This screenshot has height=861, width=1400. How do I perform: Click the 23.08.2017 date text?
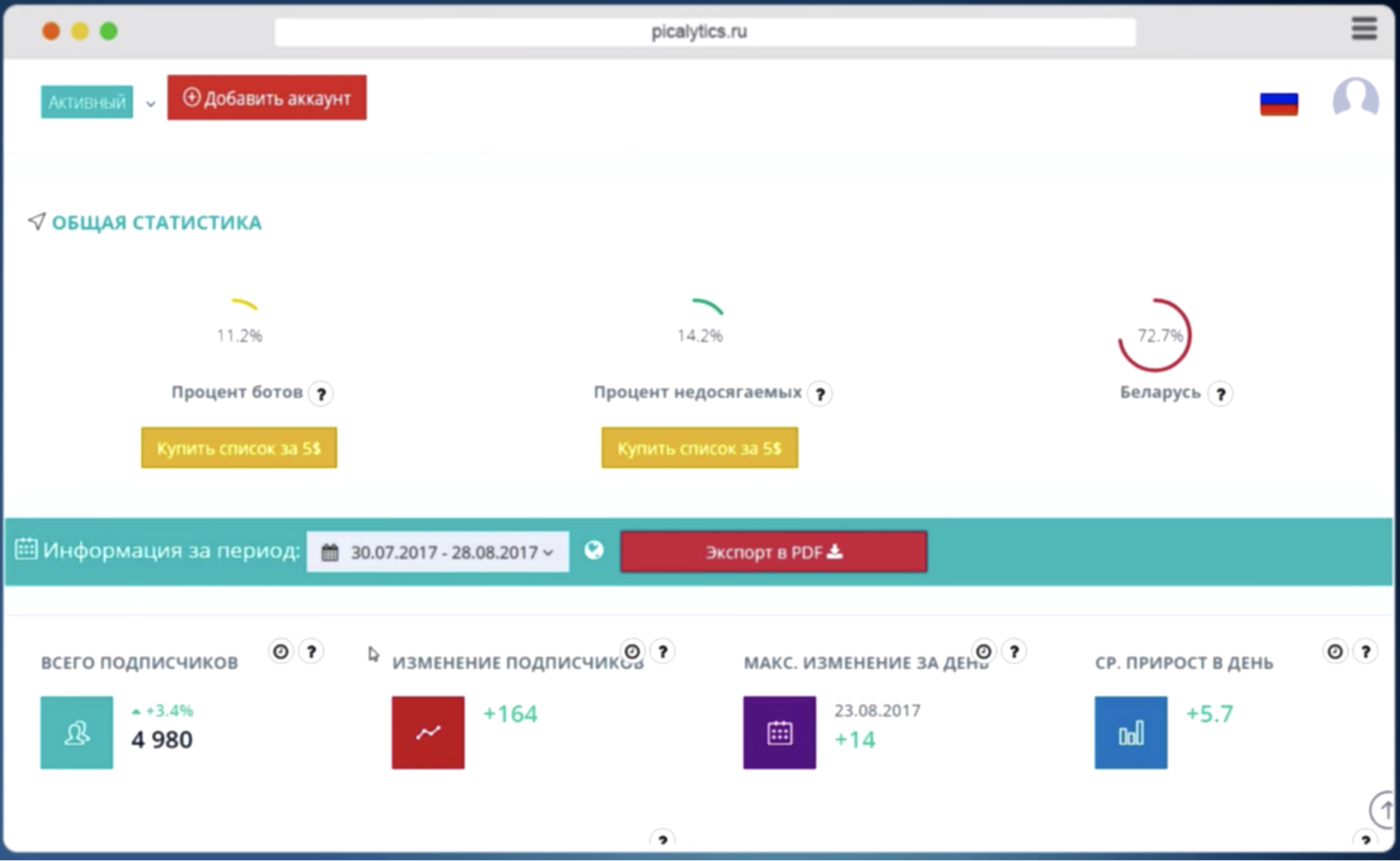pos(877,711)
